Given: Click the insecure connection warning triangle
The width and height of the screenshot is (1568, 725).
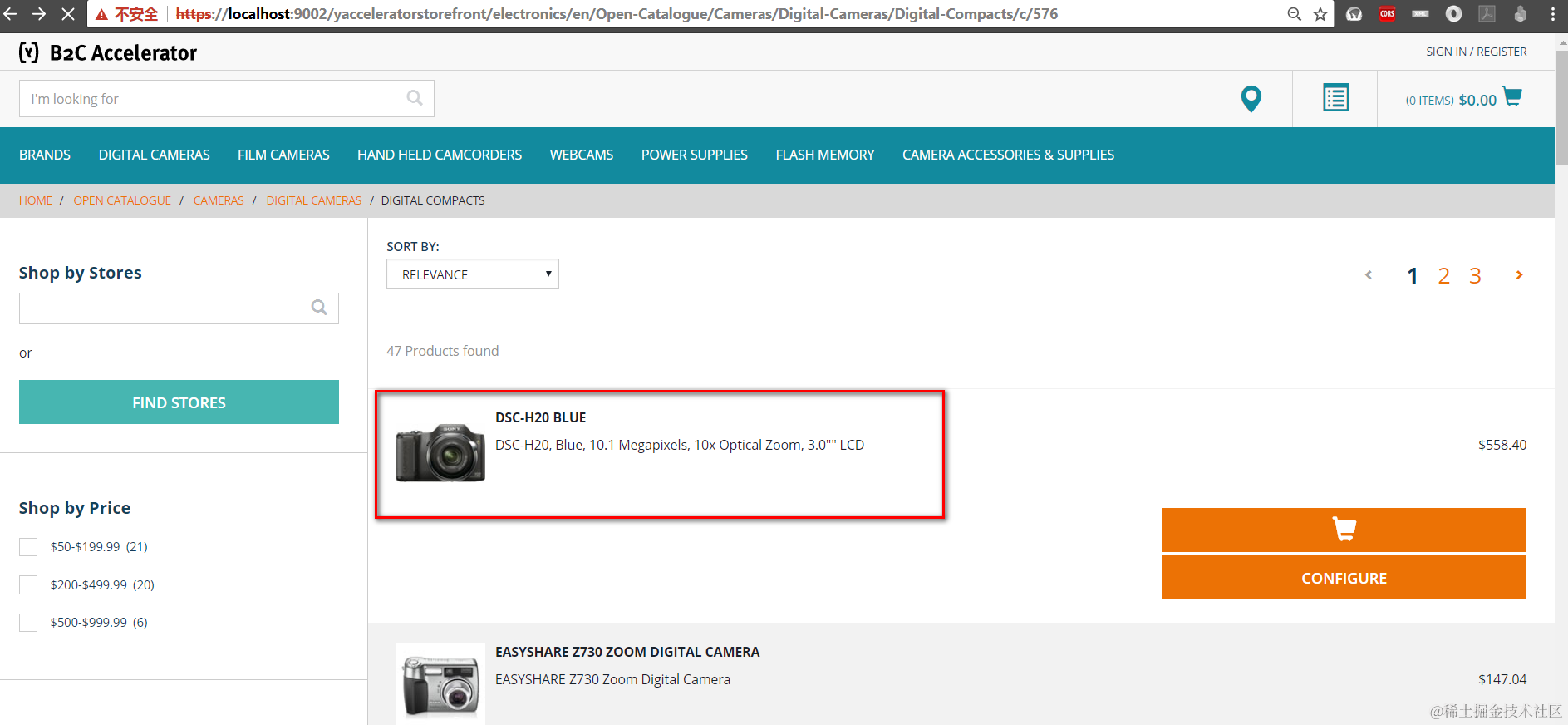Looking at the screenshot, I should [x=102, y=14].
